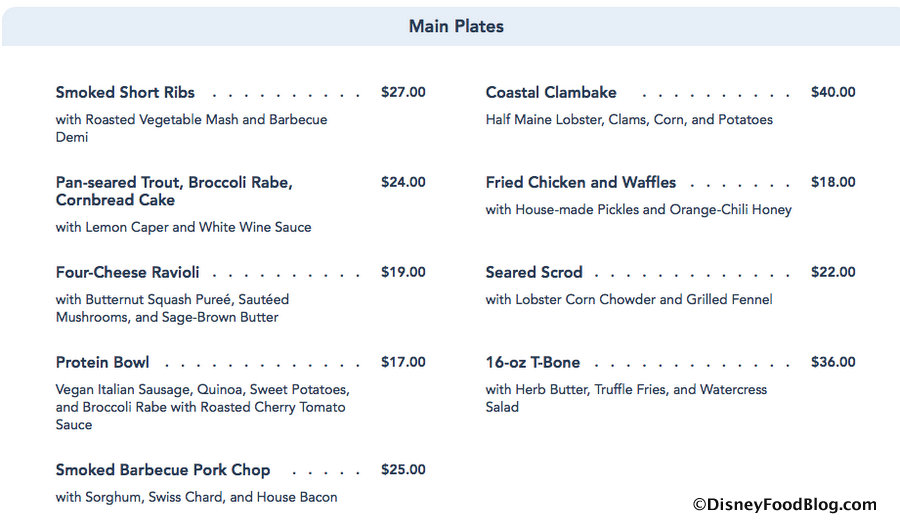Click the $25.00 pork chop price

pos(403,470)
